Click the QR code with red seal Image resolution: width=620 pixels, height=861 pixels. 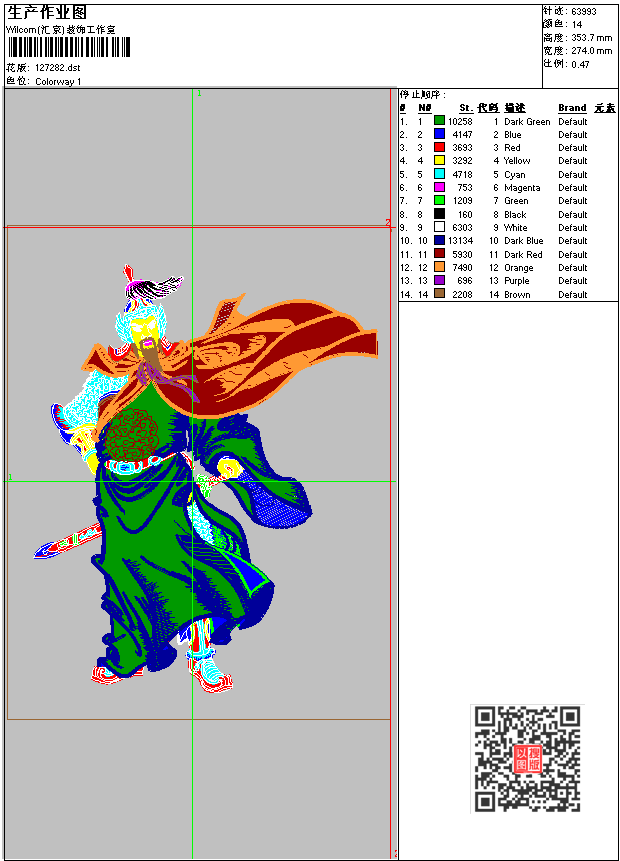[x=527, y=758]
